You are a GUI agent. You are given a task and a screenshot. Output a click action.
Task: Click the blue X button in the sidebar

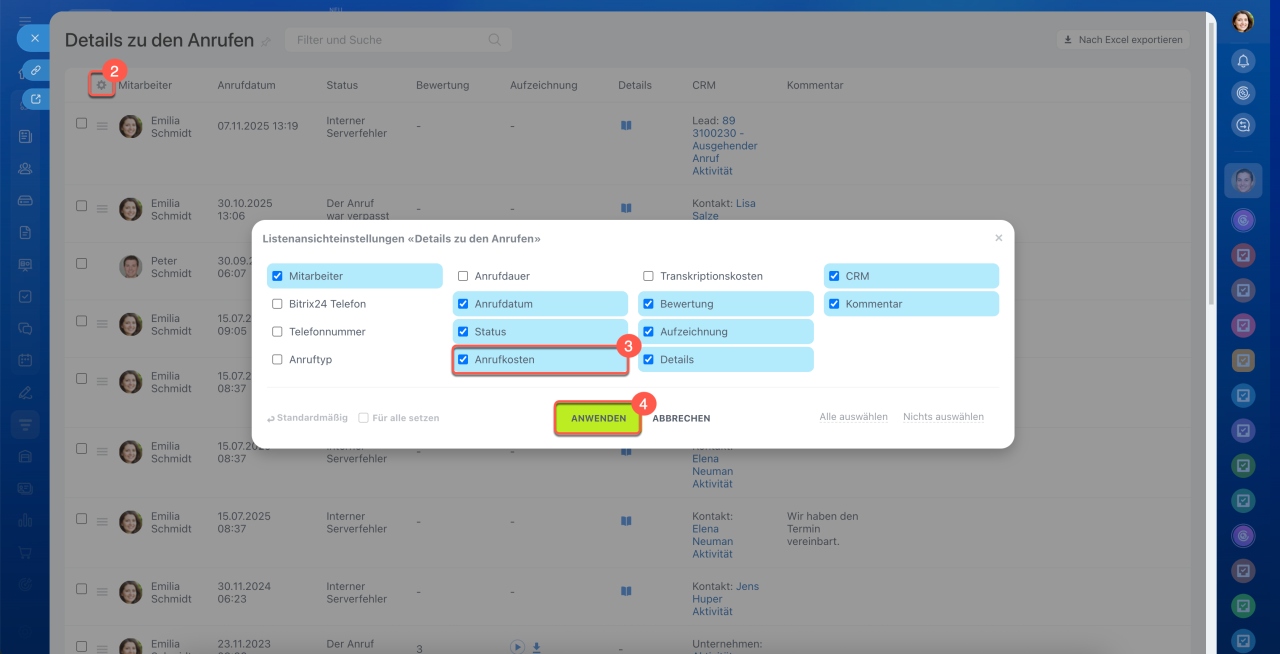[34, 38]
